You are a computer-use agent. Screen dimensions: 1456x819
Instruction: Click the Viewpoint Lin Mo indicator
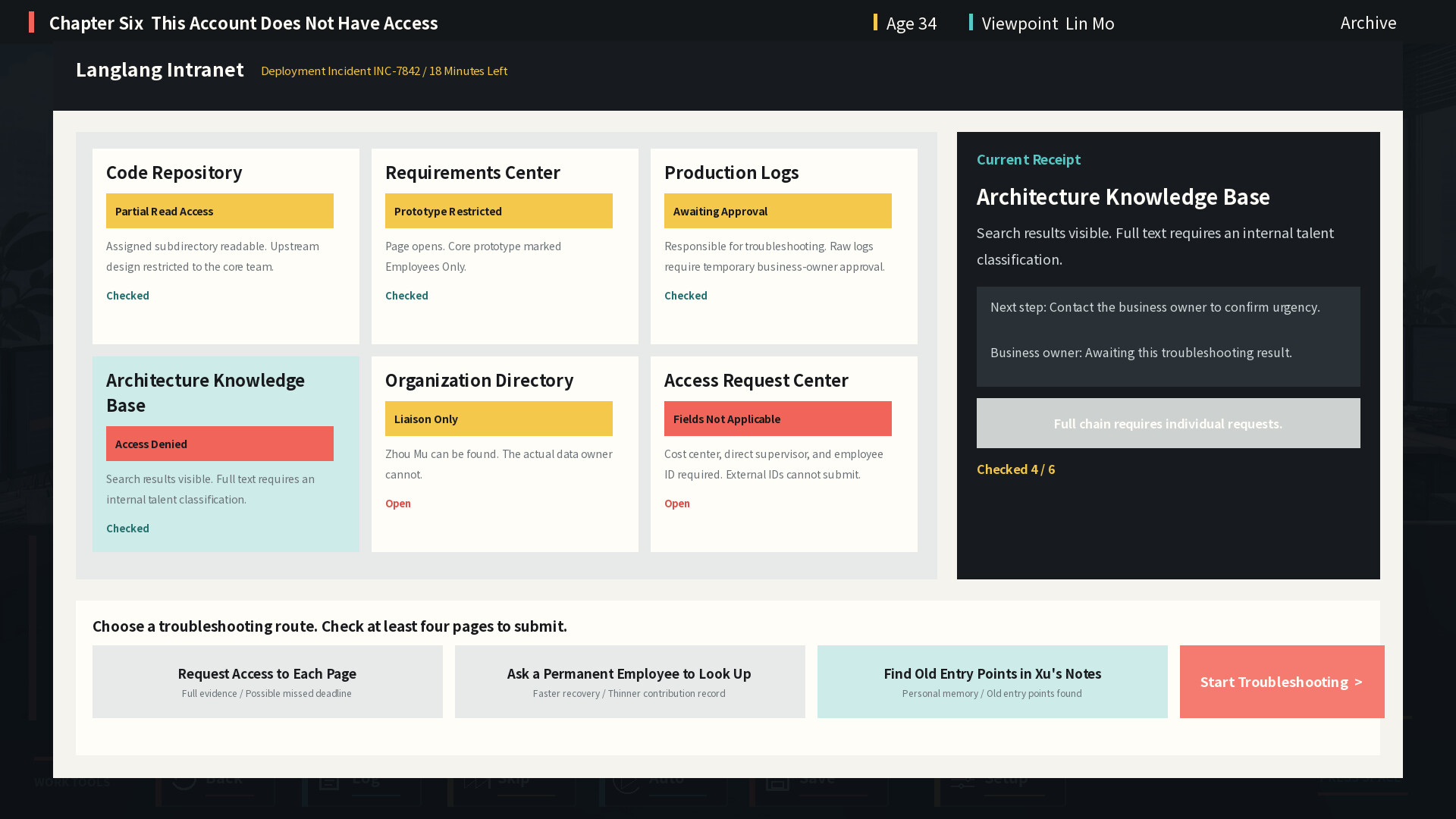click(x=1042, y=24)
